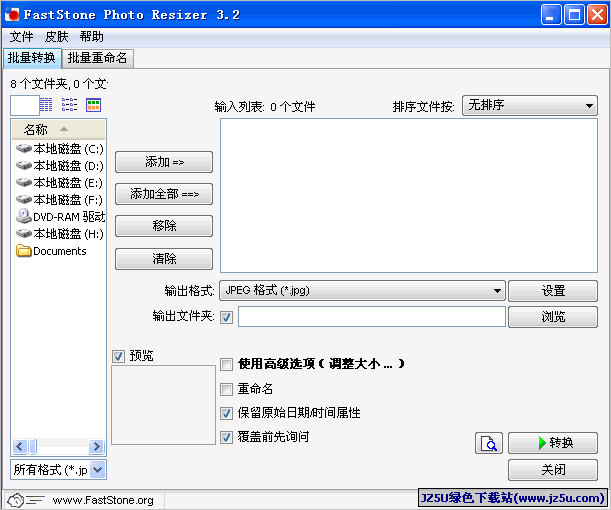
Task: Switch to the 批量转换 tab
Action: tap(32, 58)
